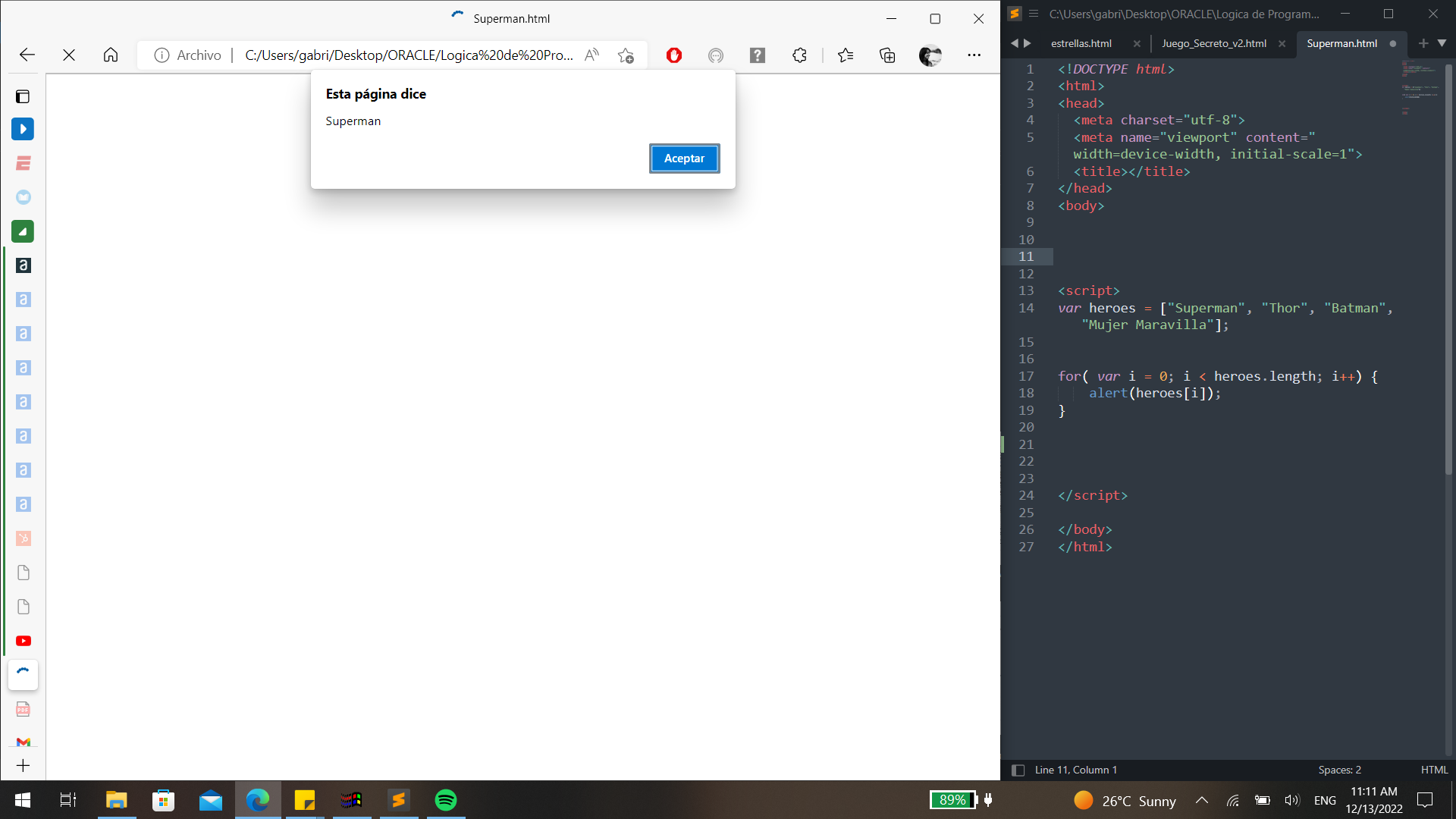This screenshot has height=819, width=1456.
Task: Open the question mark extension
Action: click(x=758, y=55)
